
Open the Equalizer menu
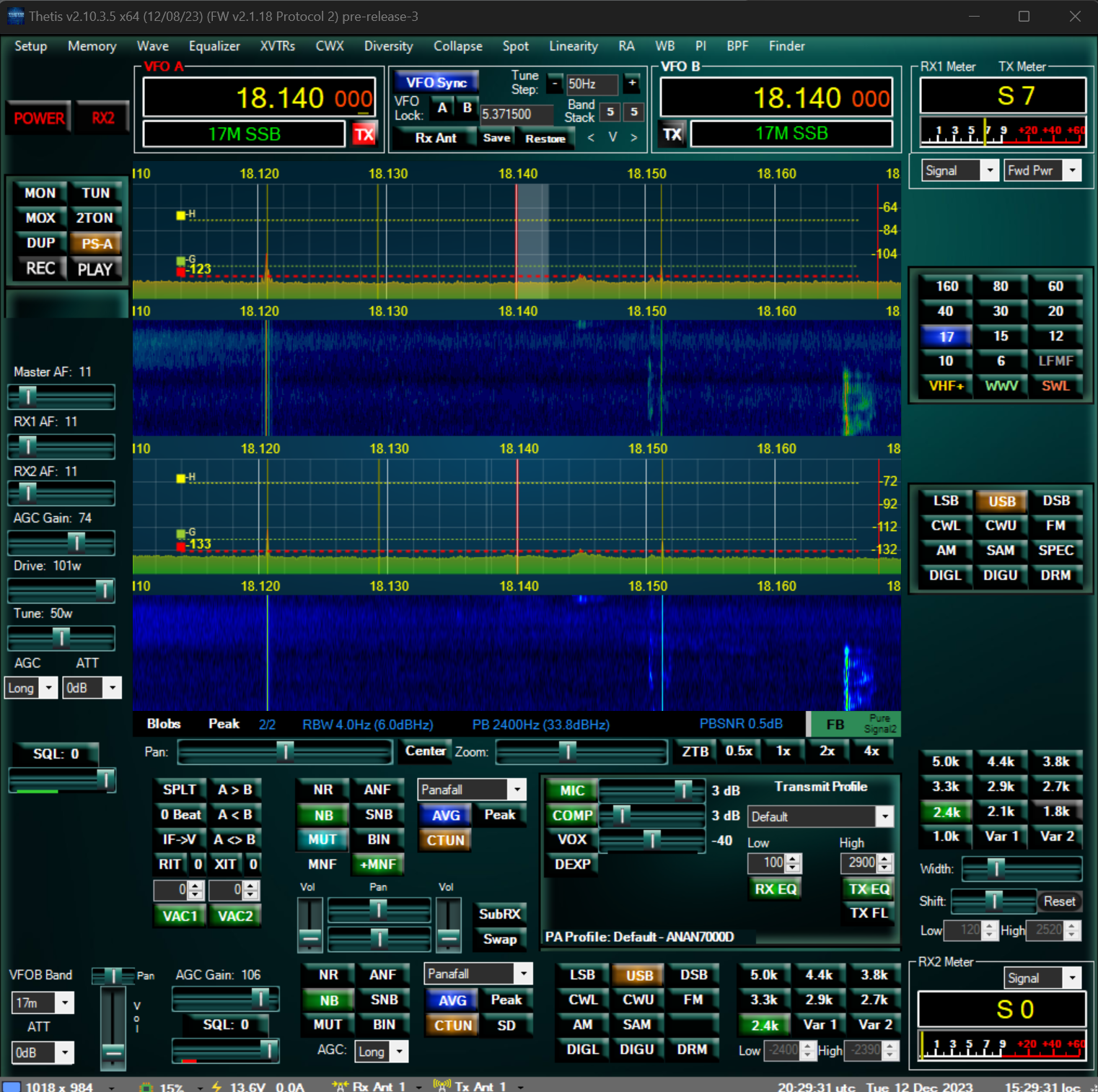214,46
